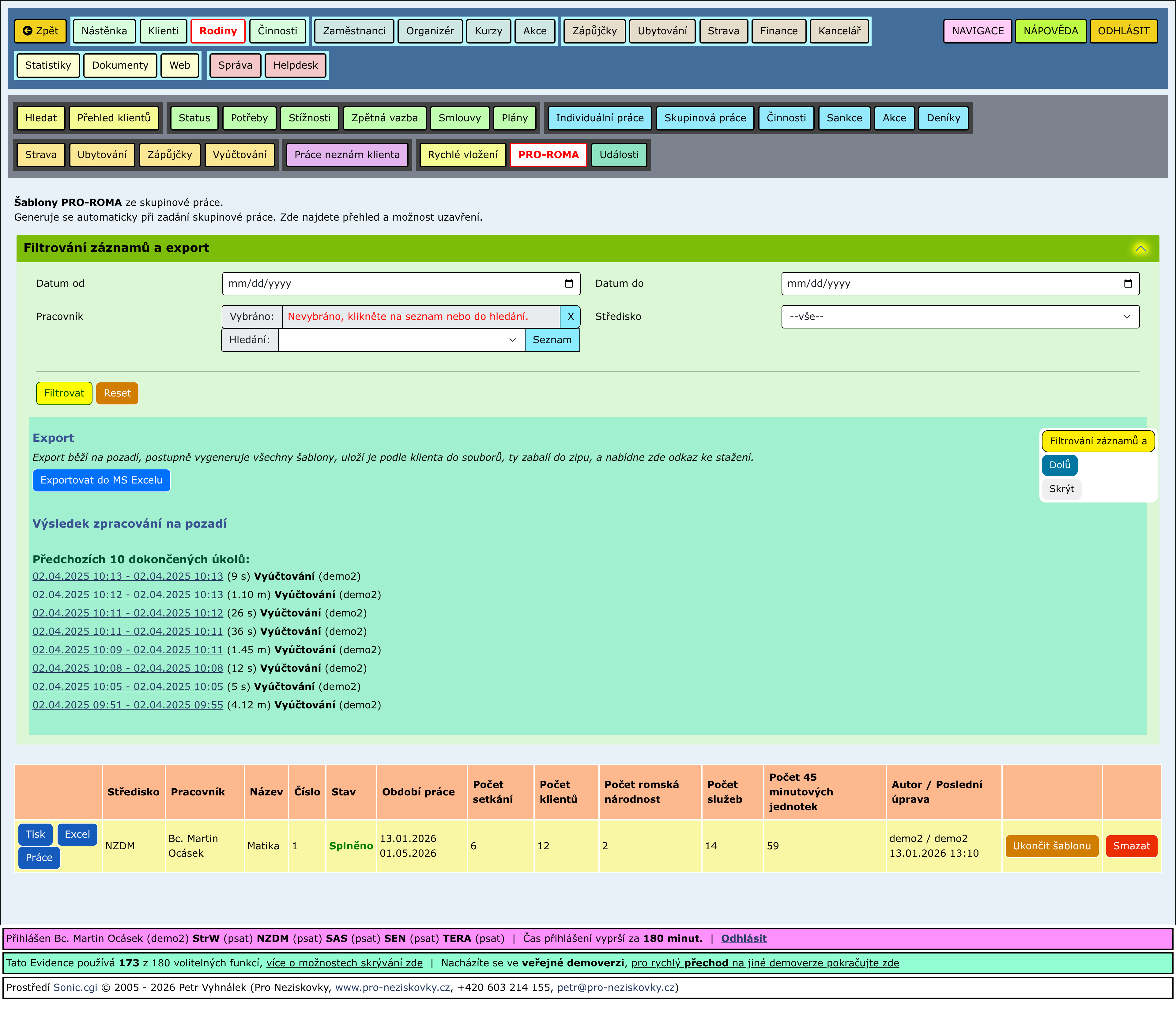
Task: Open calendar picker in Datum od field
Action: 569,283
